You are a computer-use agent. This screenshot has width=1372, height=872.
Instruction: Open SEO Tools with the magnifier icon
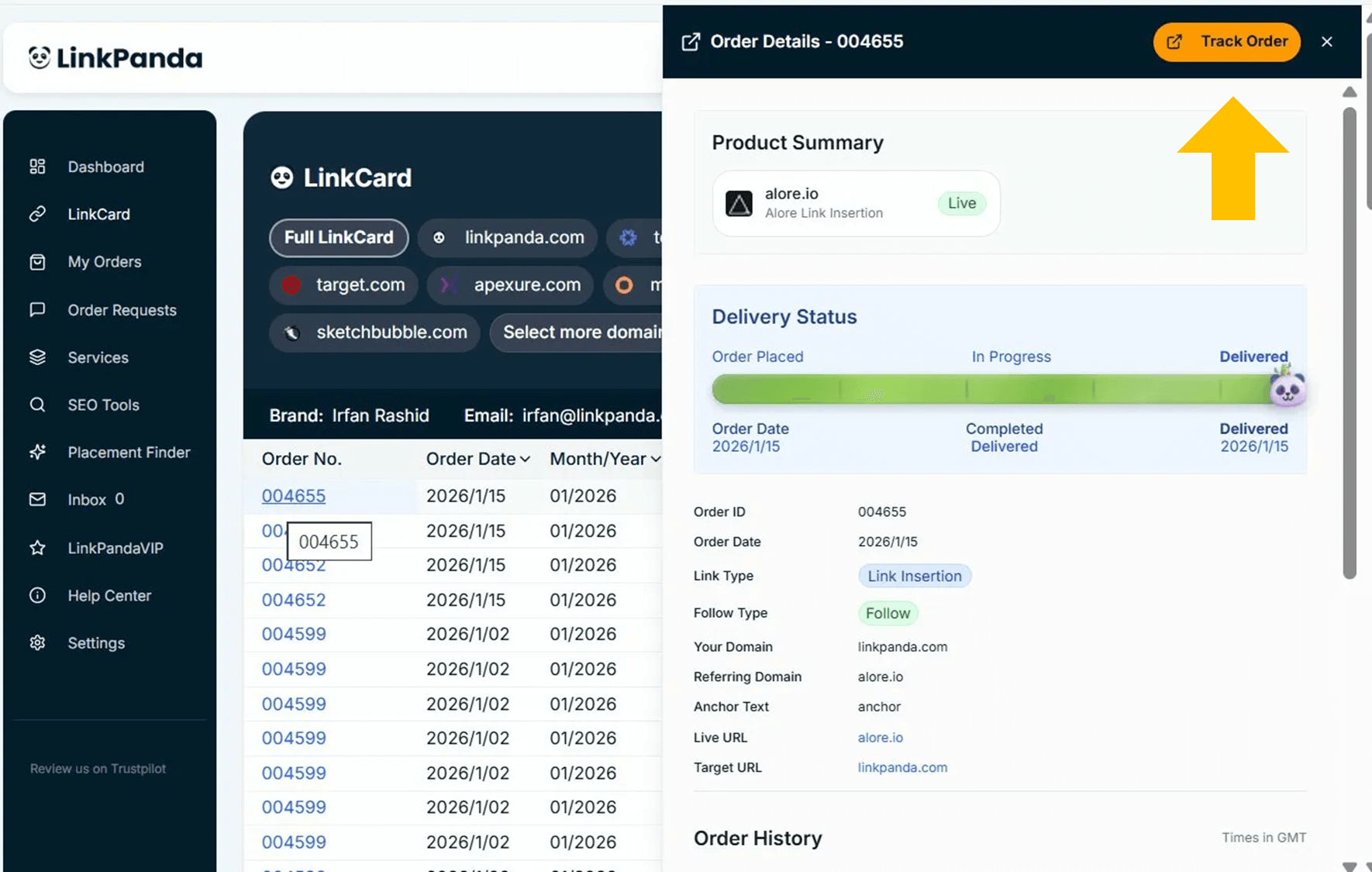click(37, 405)
